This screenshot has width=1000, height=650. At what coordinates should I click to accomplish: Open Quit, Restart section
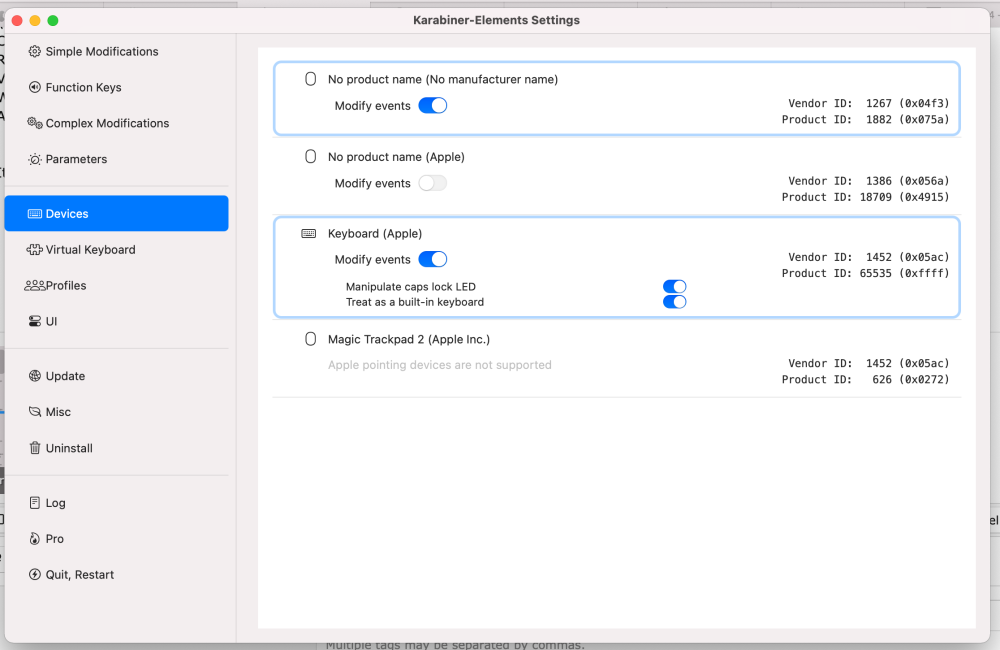tap(116, 575)
